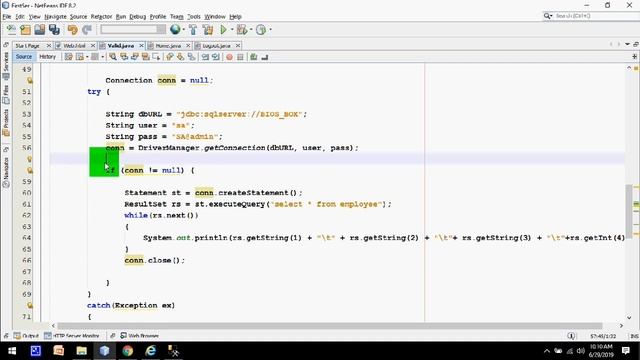Click the Search input field at top right
This screenshot has height=360, width=640.
tap(597, 16)
